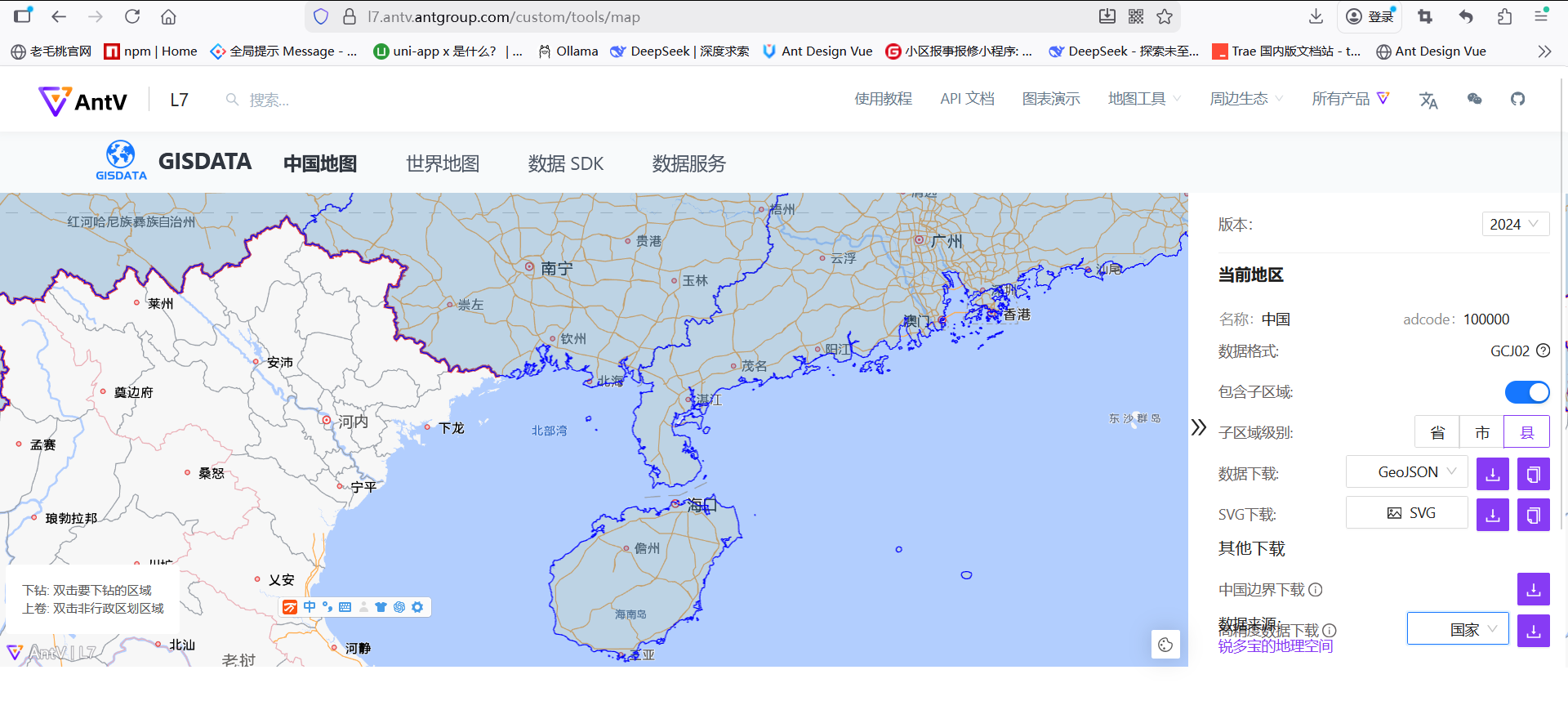This screenshot has height=719, width=1568.
Task: Click the WeChat icon in header
Action: point(1474,99)
